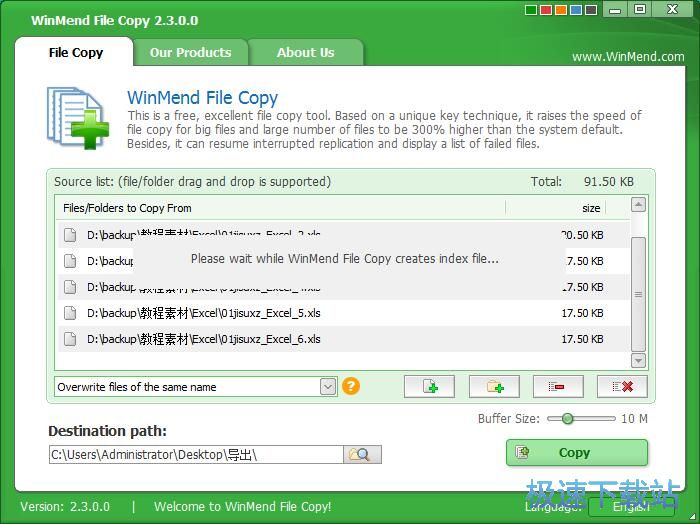Click the add file button
The width and height of the screenshot is (700, 524).
coord(429,387)
